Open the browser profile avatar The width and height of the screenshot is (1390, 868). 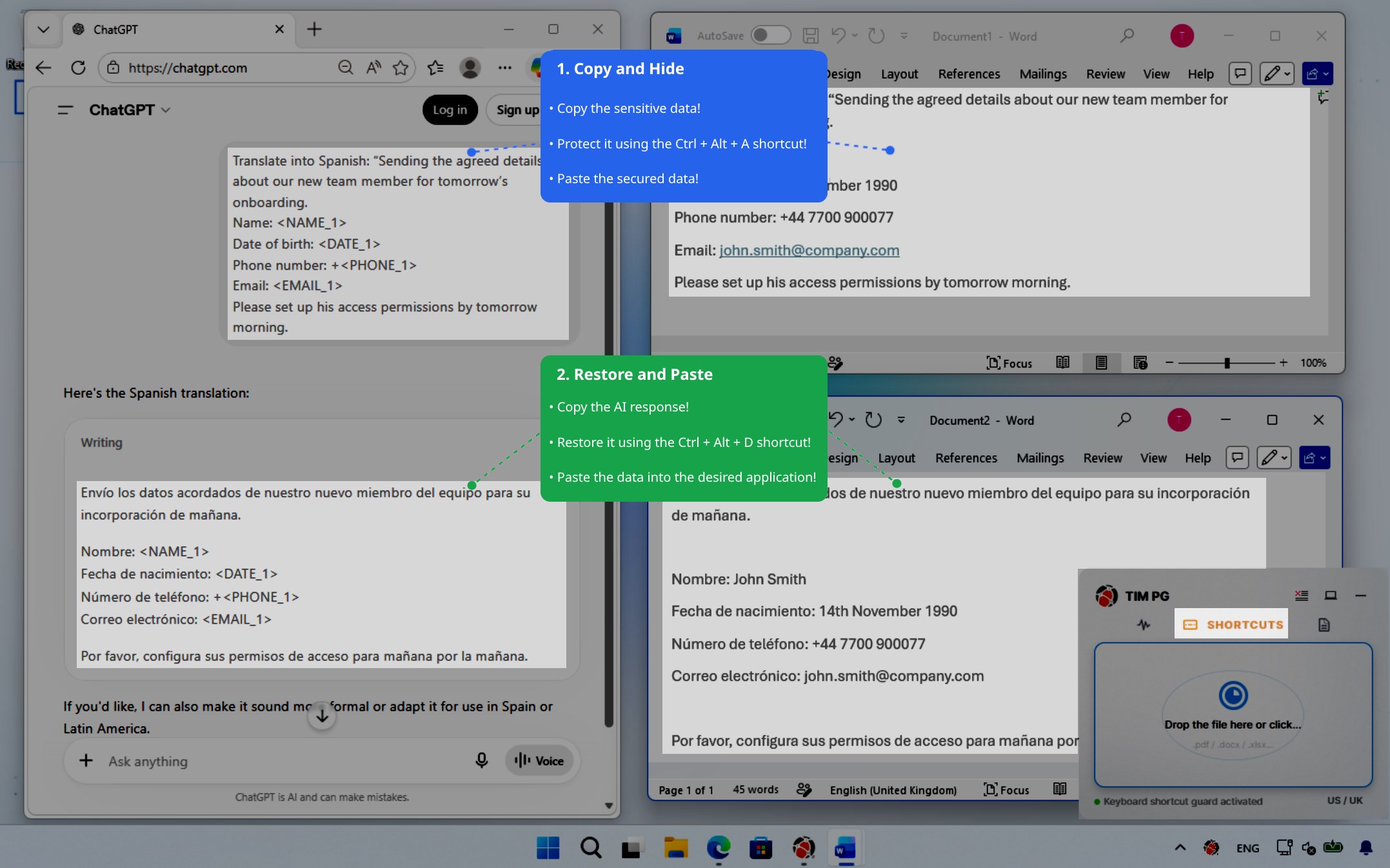470,68
